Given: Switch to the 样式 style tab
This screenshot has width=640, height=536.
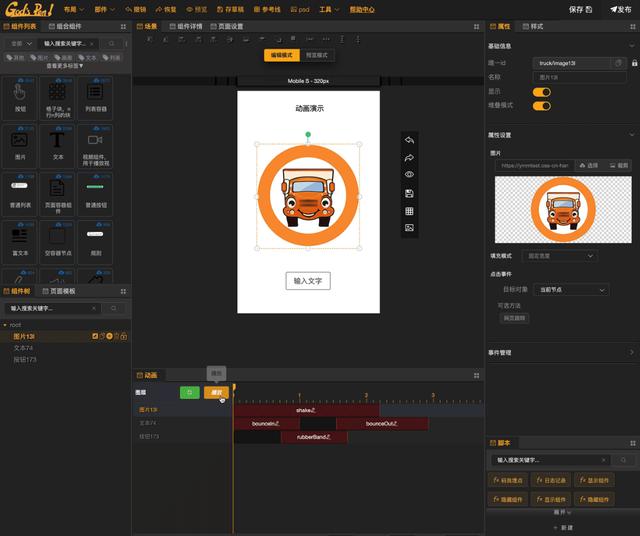Looking at the screenshot, I should click(x=533, y=27).
